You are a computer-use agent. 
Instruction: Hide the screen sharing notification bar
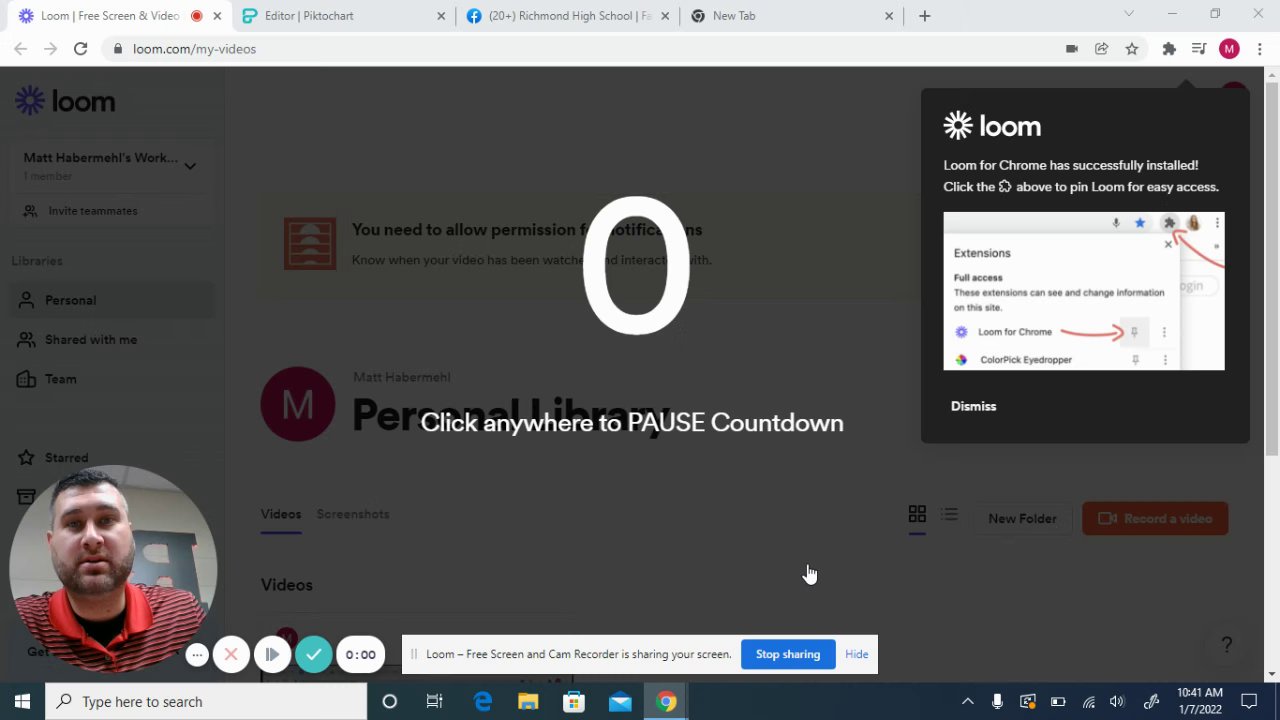857,654
